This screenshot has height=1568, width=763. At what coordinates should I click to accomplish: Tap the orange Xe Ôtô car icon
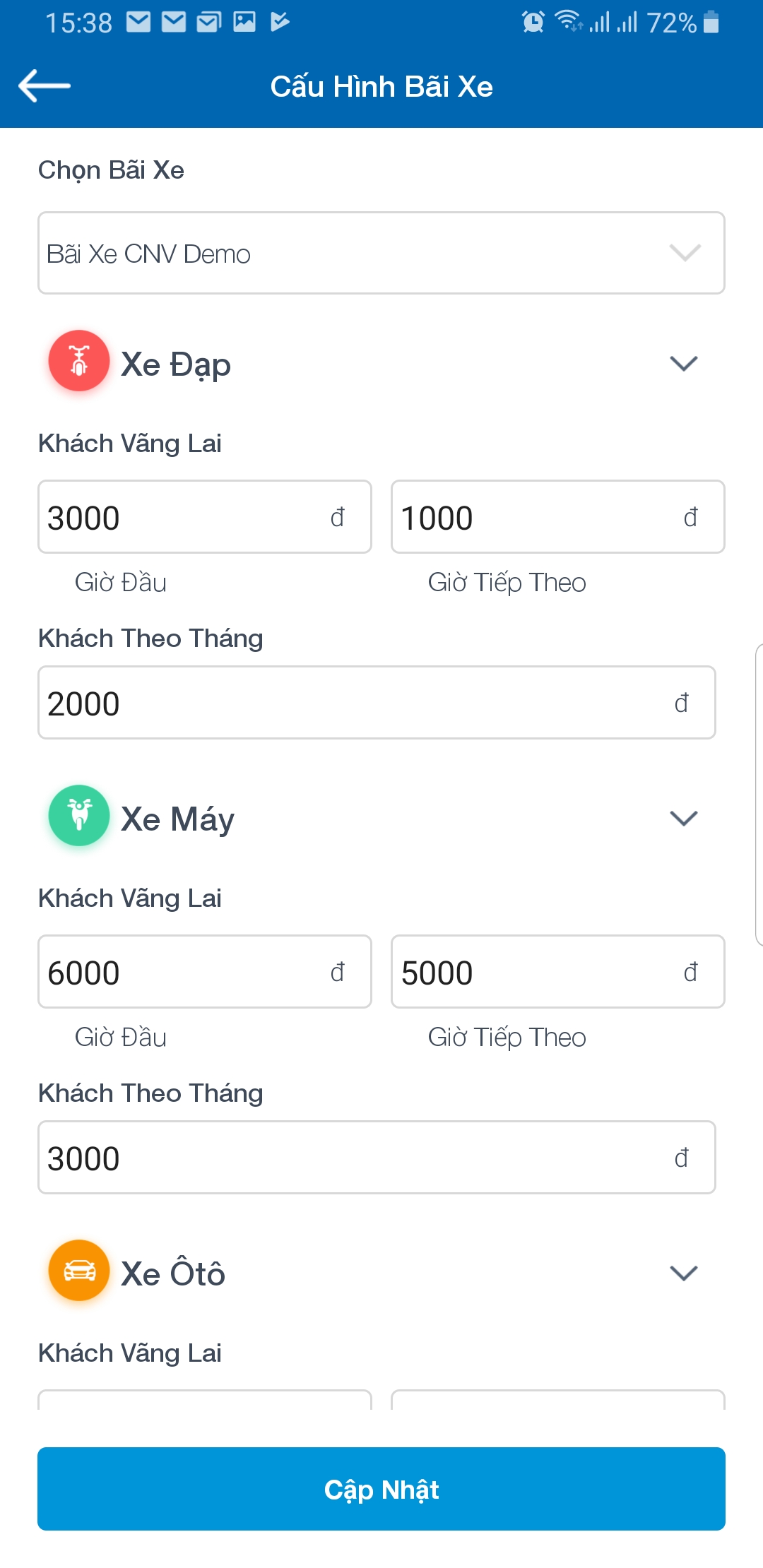coord(79,1271)
